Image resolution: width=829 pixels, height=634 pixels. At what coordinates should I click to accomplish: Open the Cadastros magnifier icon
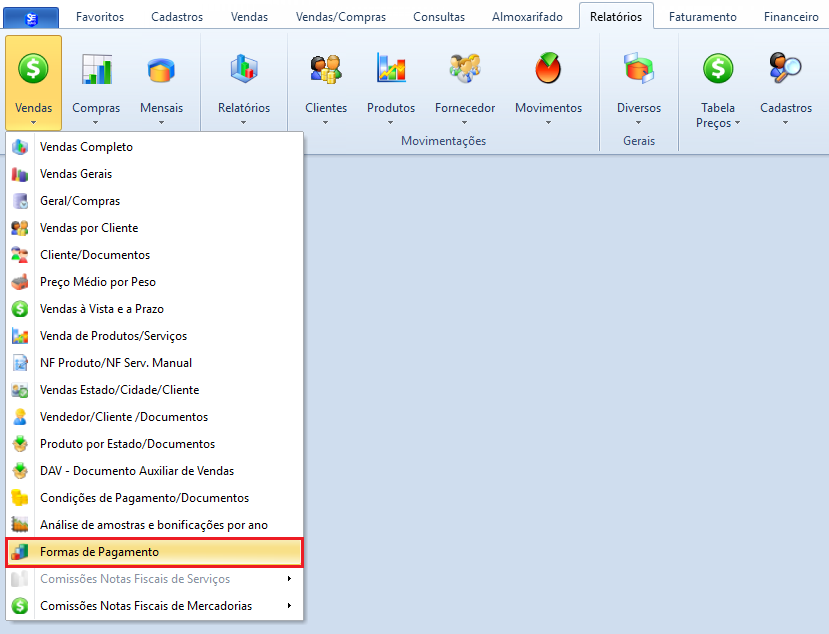pos(785,70)
